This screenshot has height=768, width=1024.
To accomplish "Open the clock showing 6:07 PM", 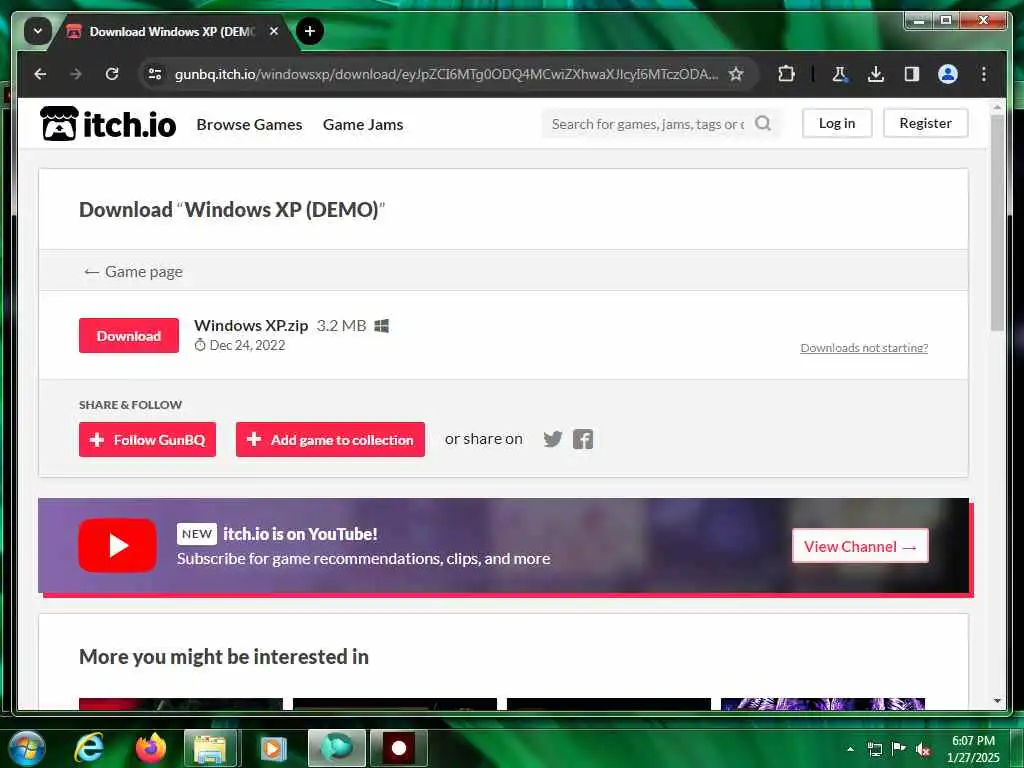I will coord(973,748).
